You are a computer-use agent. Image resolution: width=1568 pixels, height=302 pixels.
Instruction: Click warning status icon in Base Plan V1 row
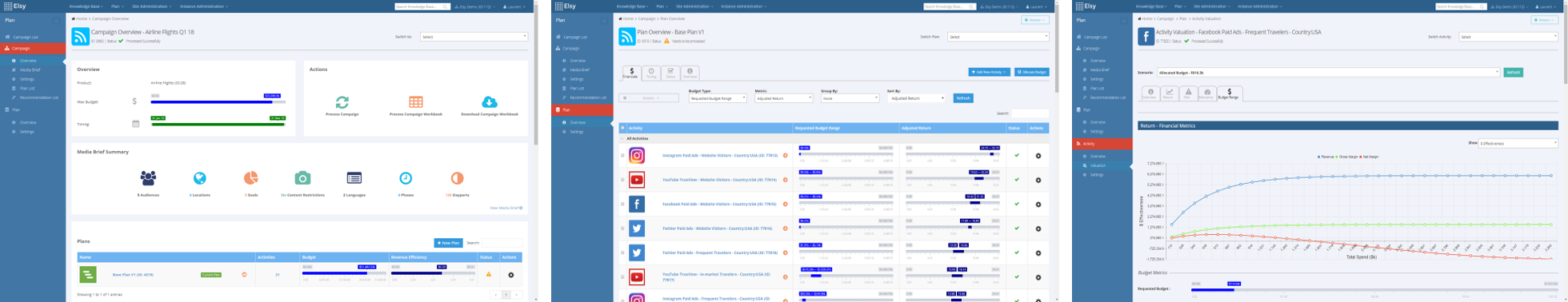(x=488, y=275)
